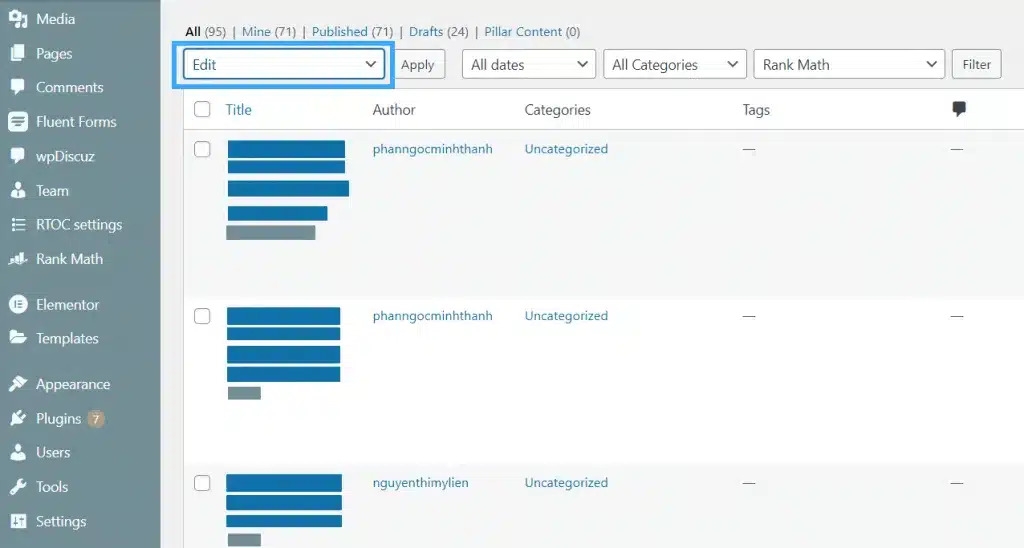Open the Media icon in sidebar
Screen dimensions: 1024x548
18,19
